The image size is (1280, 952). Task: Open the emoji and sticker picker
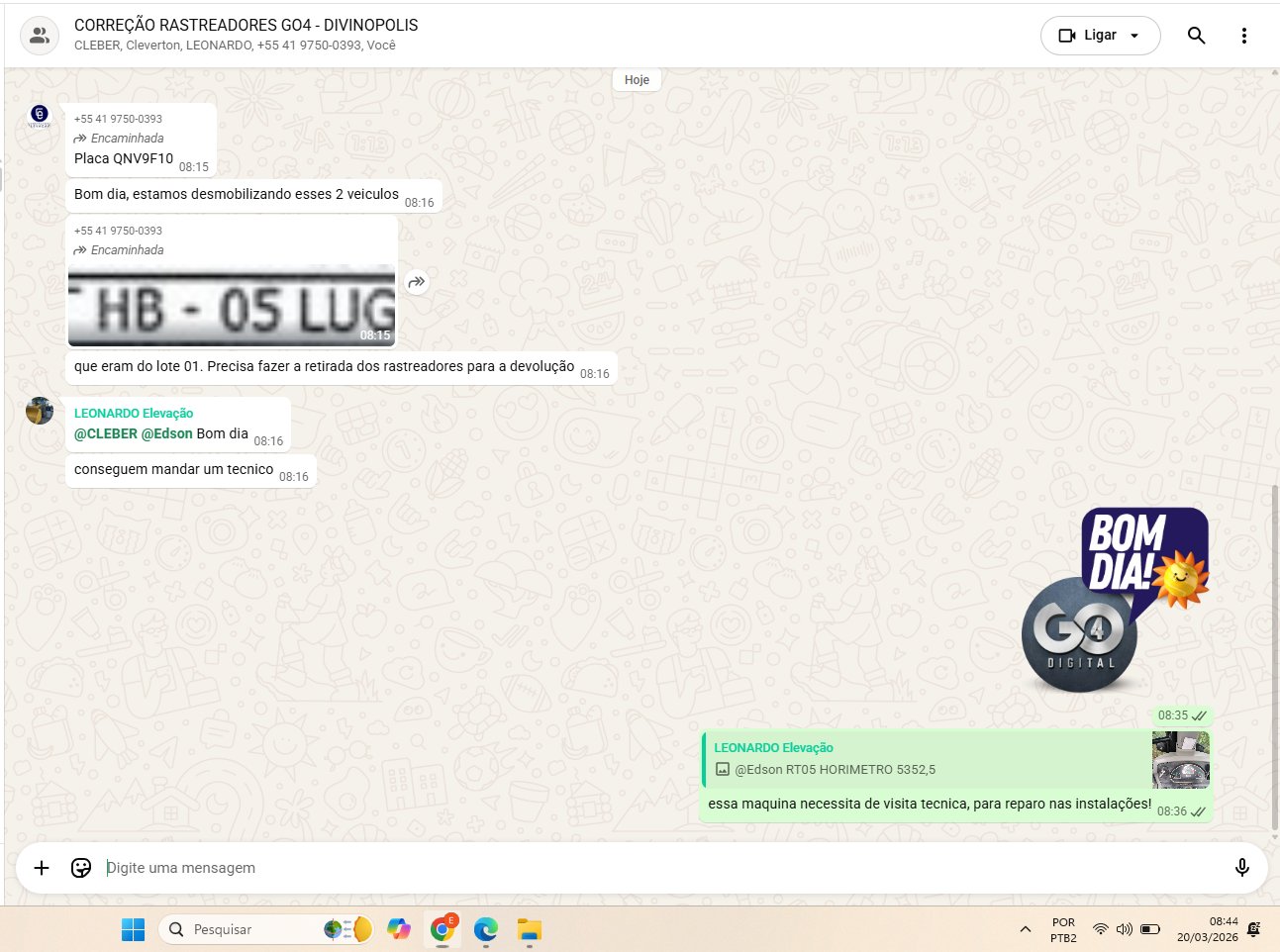(81, 868)
